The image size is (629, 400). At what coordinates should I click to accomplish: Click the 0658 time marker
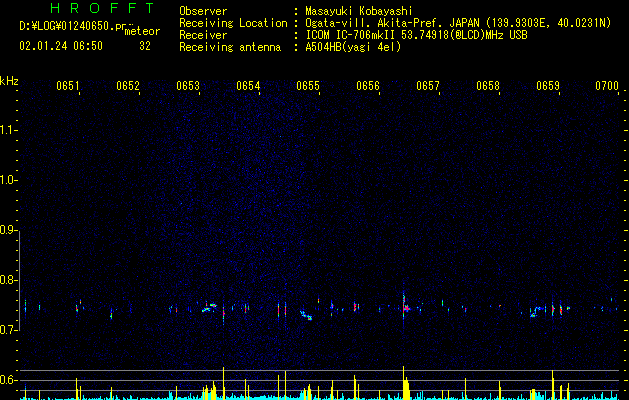(x=488, y=85)
